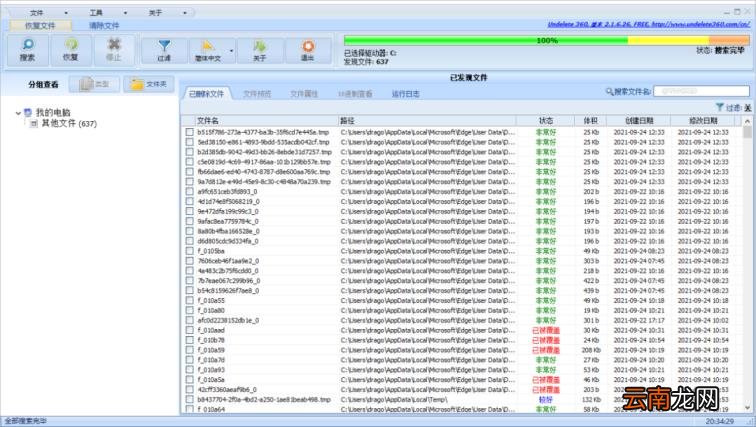Open the 关于 menu dropdown arrow
The height and width of the screenshot is (427, 756).
click(x=185, y=13)
